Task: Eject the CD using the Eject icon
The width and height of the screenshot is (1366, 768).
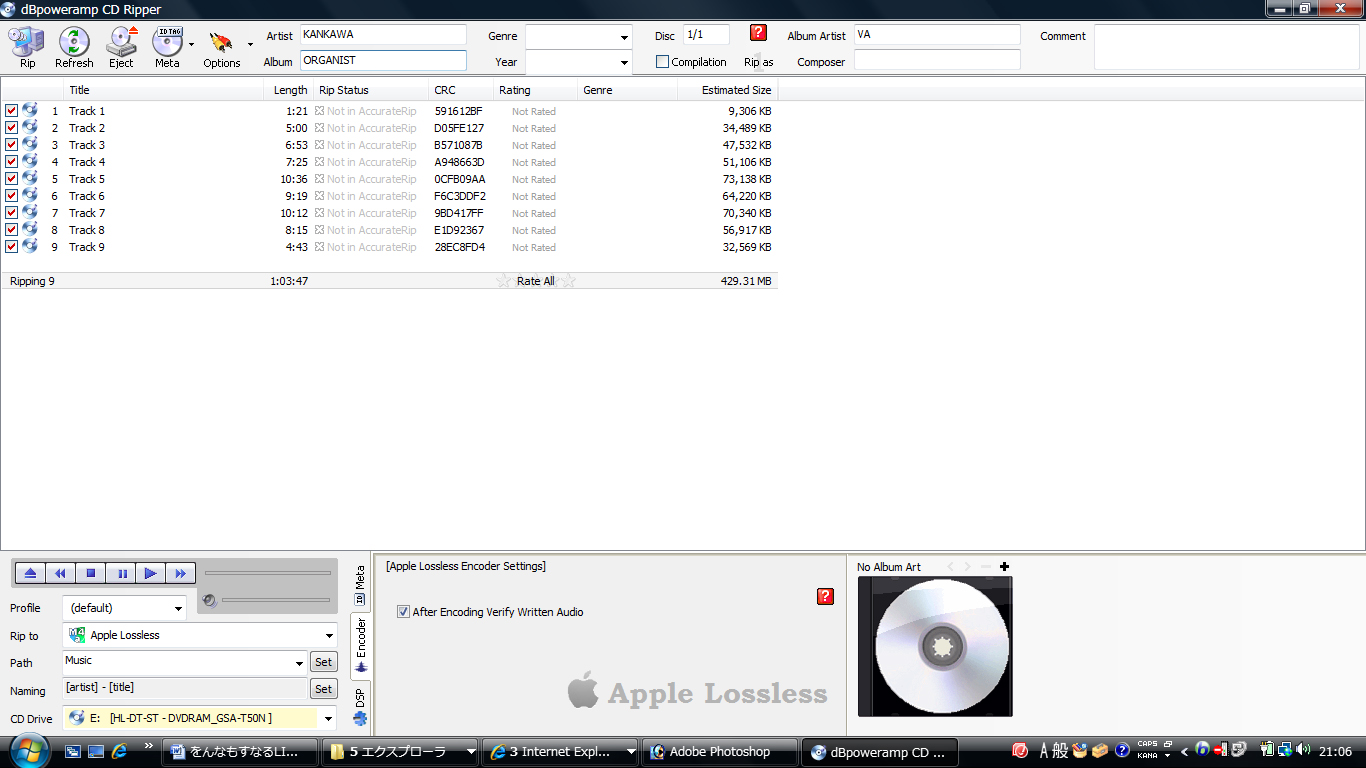Action: 121,45
